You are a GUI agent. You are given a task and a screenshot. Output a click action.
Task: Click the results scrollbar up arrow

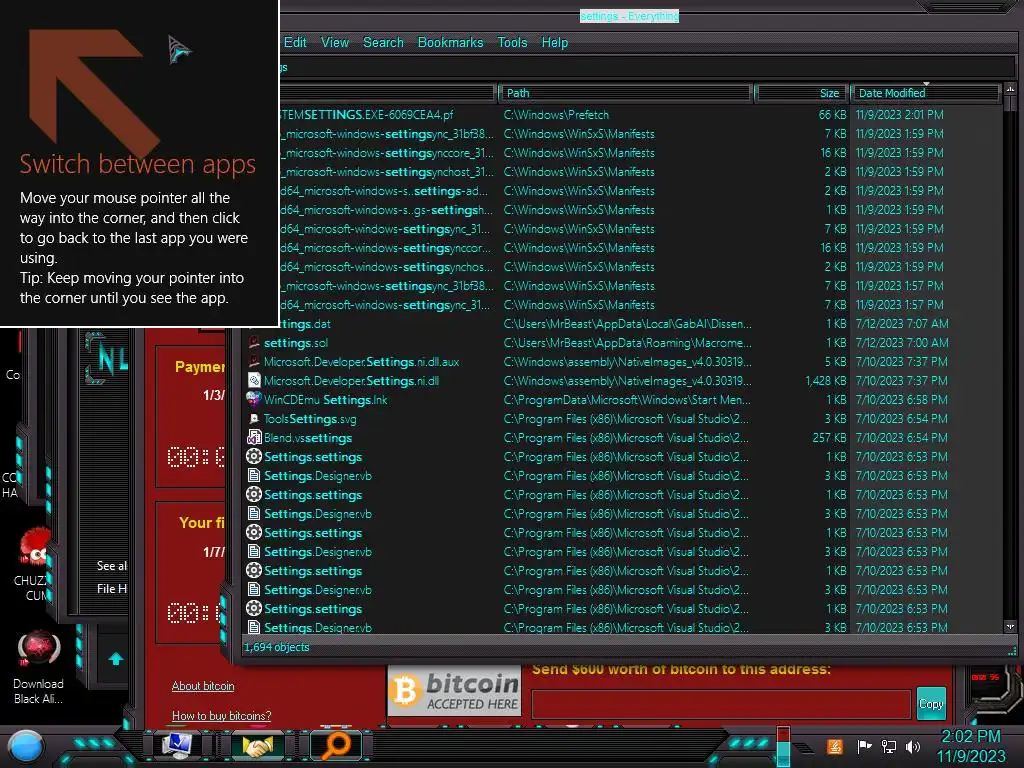click(1010, 89)
